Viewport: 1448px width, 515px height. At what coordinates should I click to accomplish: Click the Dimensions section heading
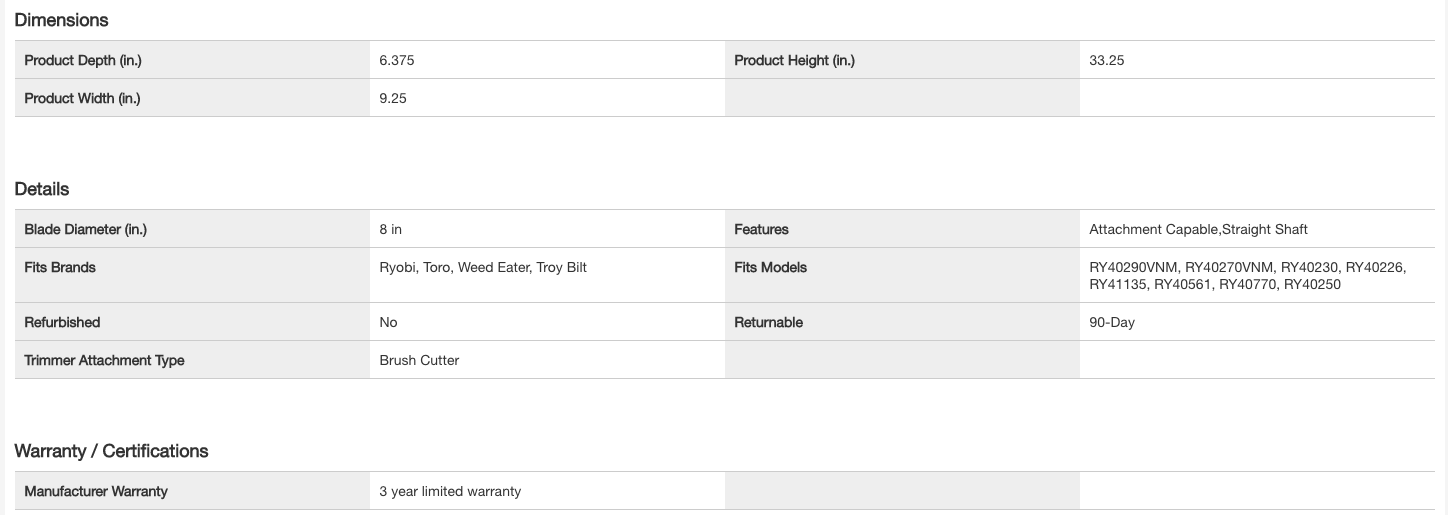pyautogui.click(x=61, y=20)
